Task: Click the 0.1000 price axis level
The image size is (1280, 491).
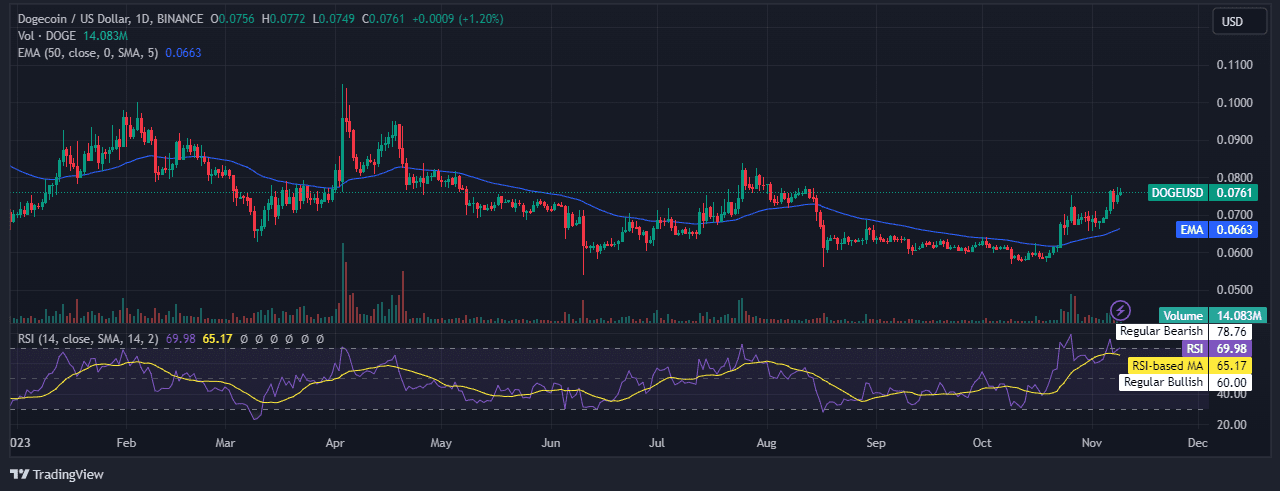Action: point(1234,102)
